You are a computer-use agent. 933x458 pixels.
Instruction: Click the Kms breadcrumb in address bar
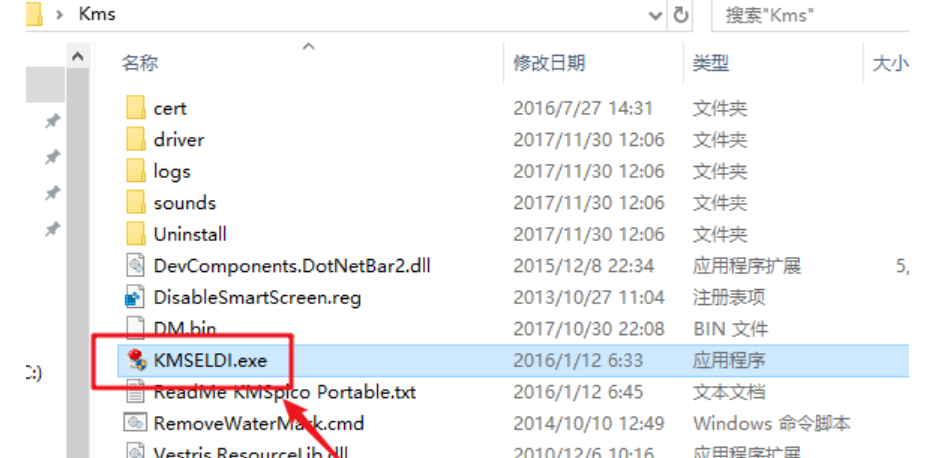pyautogui.click(x=96, y=14)
